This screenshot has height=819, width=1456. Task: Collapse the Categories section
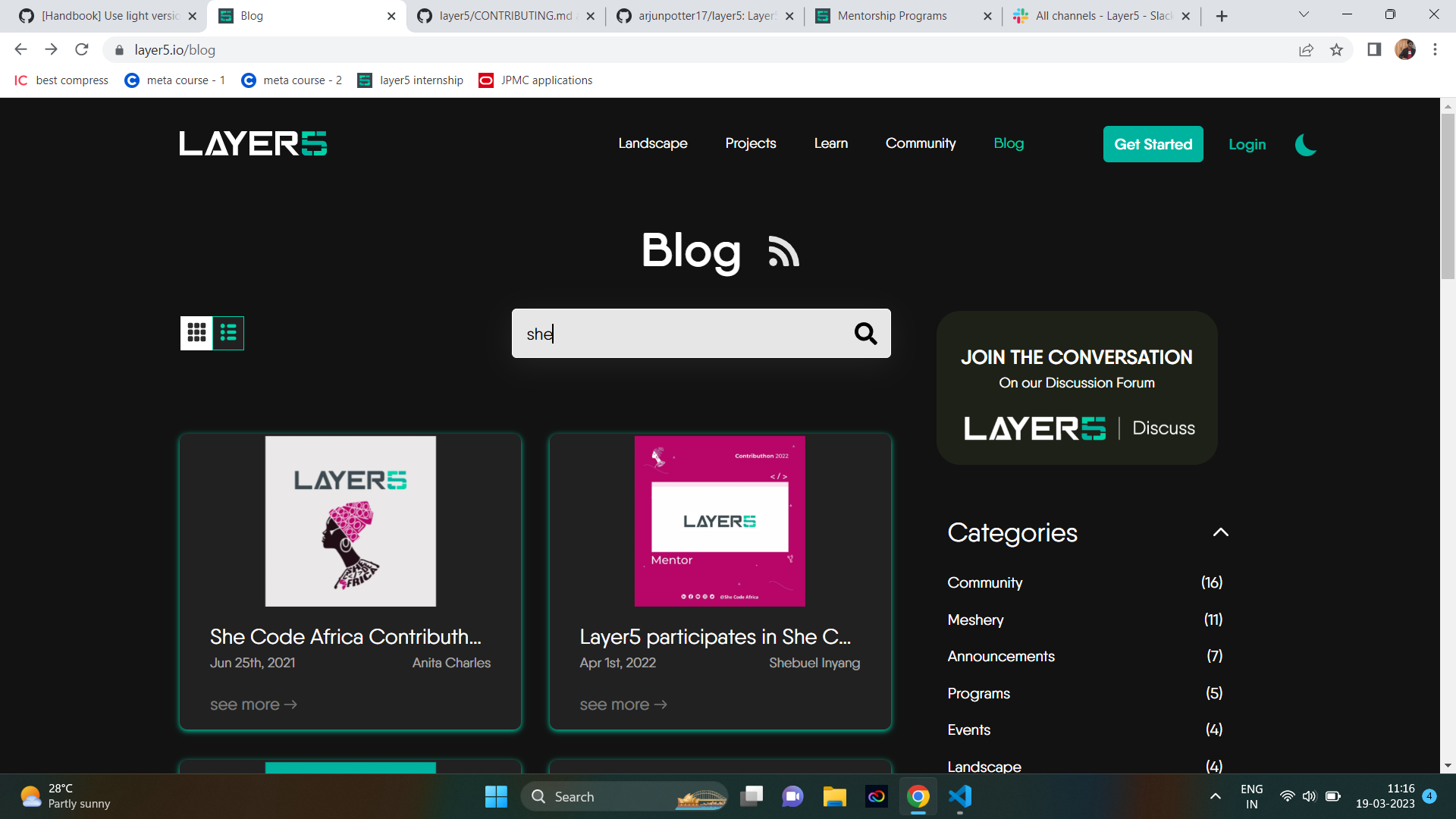(x=1220, y=532)
